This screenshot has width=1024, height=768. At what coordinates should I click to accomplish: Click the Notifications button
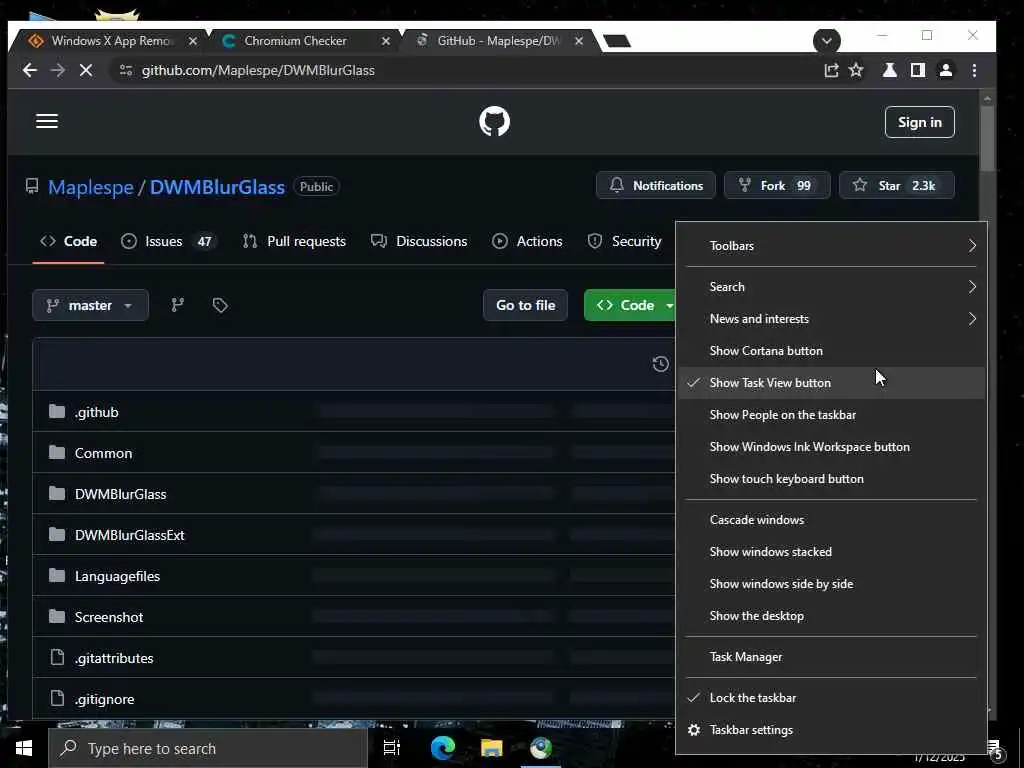tap(656, 185)
